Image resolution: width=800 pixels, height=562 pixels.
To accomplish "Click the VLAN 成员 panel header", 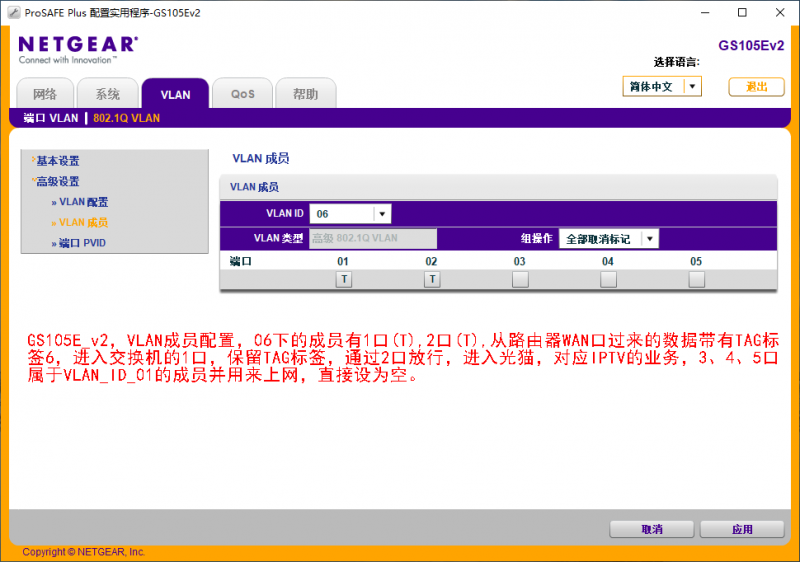I will [498, 187].
